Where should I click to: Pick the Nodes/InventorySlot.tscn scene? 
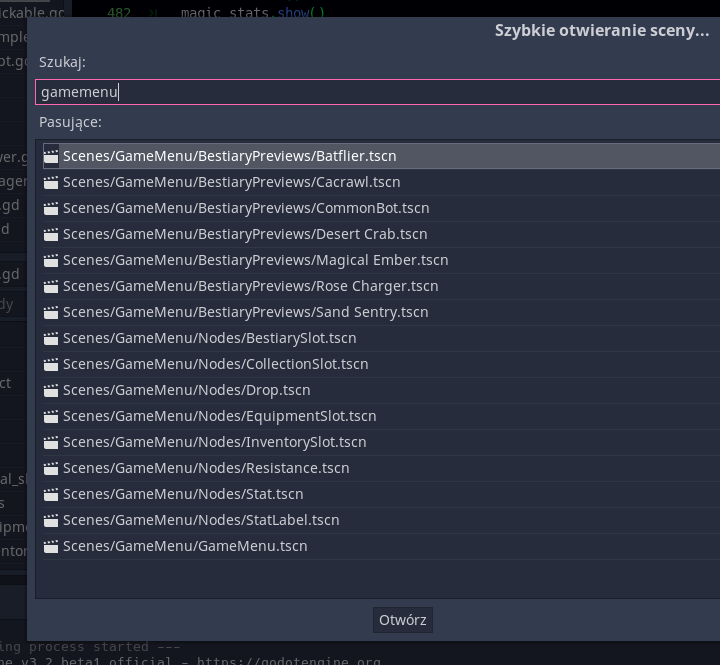(x=381, y=442)
